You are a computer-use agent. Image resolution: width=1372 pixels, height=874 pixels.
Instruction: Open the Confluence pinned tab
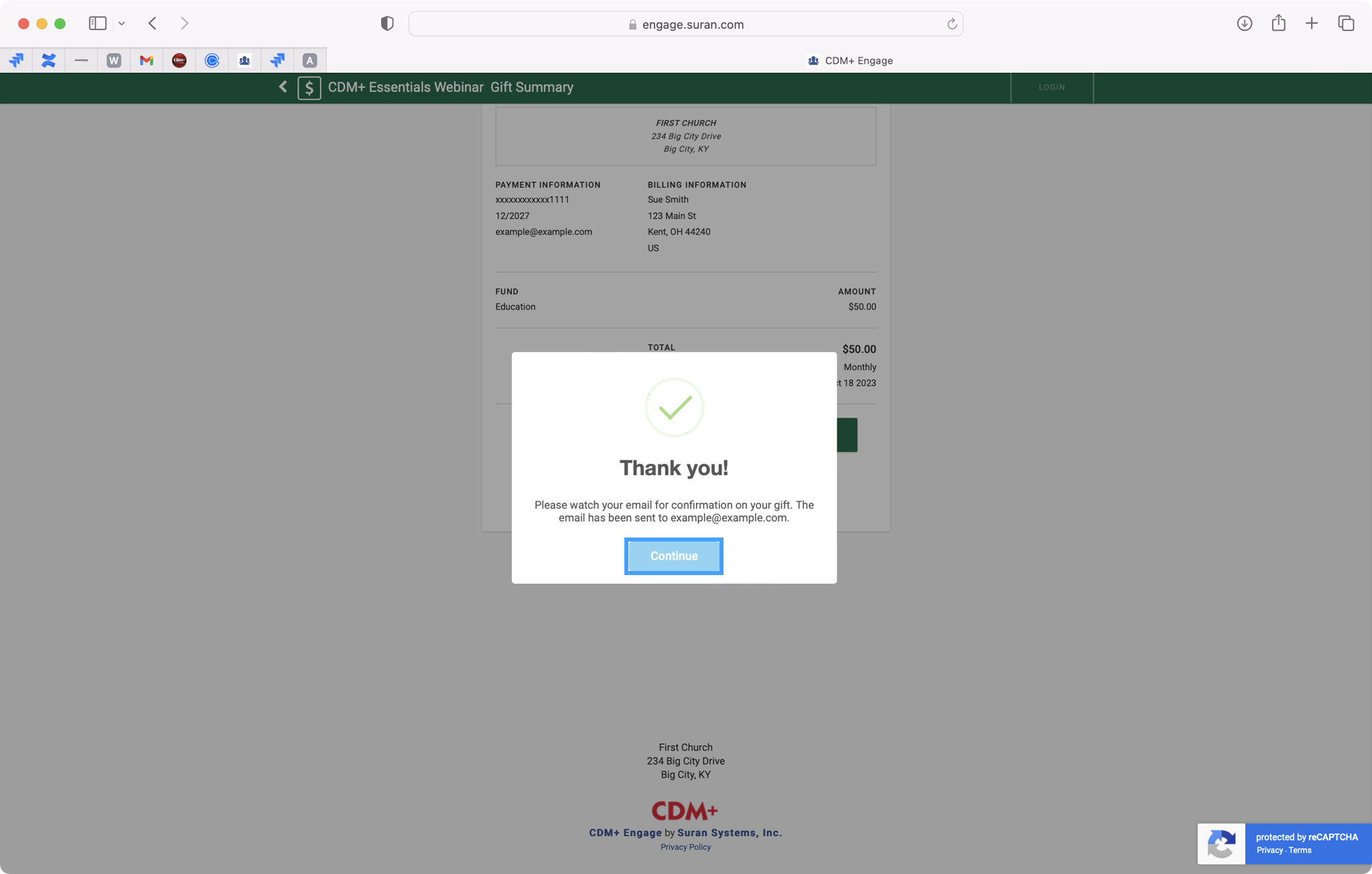tap(48, 60)
